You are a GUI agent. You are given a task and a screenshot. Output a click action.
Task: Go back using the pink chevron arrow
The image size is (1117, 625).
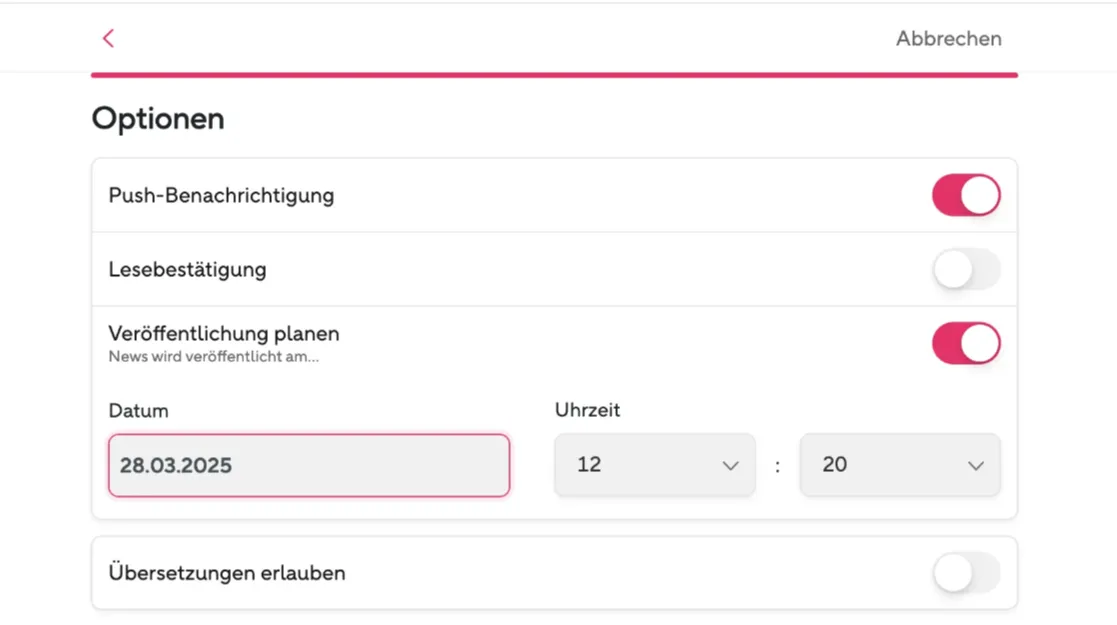[108, 38]
